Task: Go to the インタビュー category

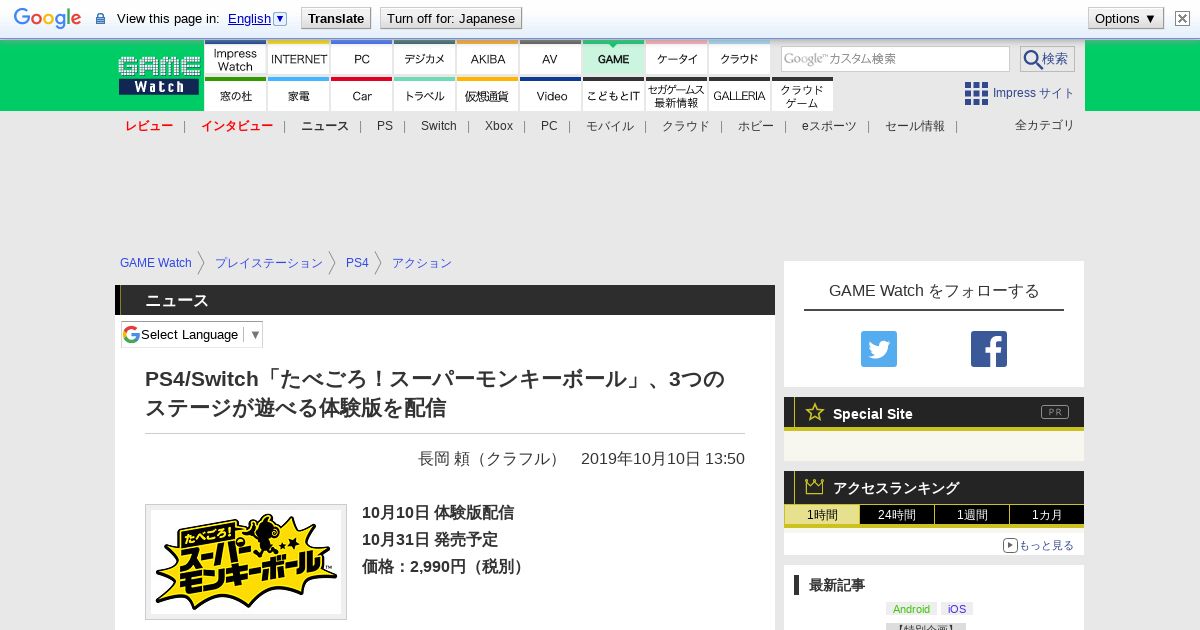Action: point(237,126)
